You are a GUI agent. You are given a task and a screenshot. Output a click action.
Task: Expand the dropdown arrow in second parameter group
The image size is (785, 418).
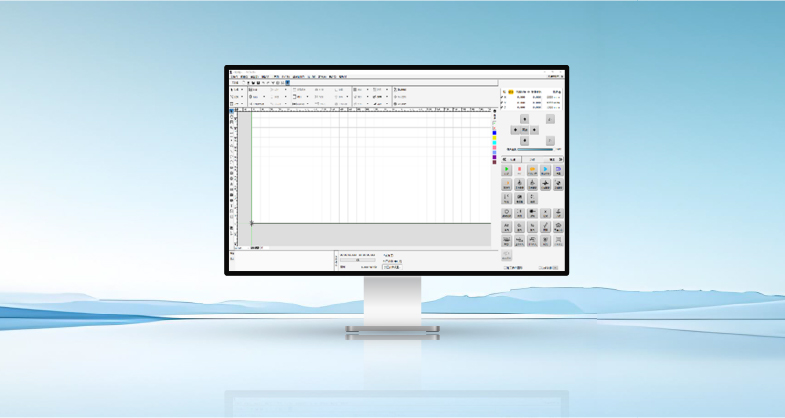coord(286,89)
